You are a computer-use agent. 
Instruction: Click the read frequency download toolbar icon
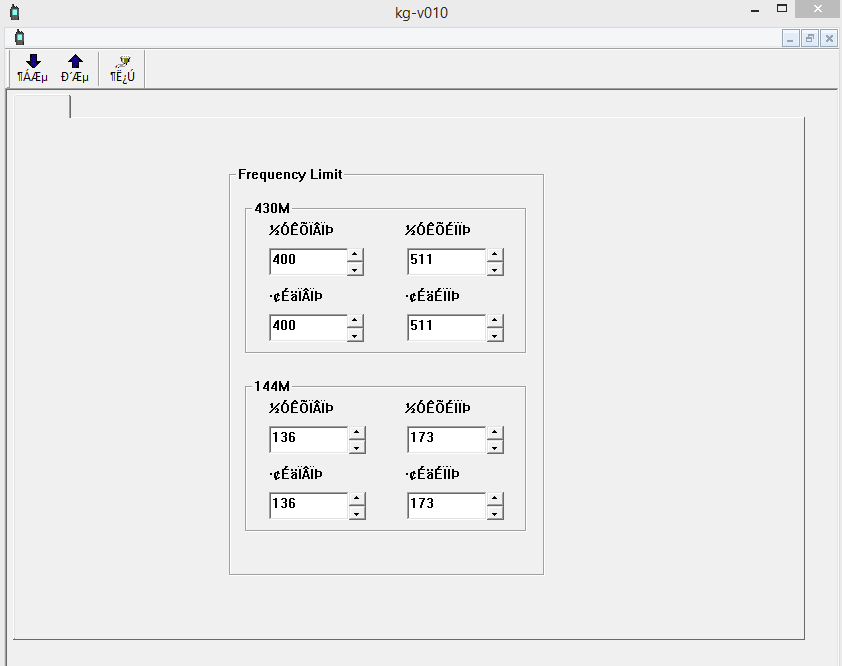click(33, 68)
